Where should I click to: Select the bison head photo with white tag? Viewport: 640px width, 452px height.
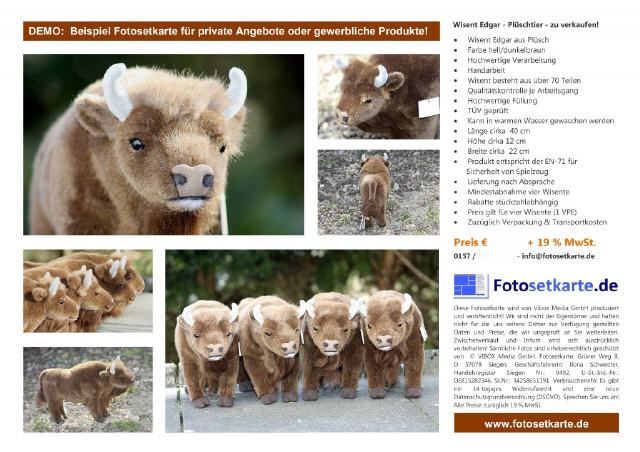(379, 97)
